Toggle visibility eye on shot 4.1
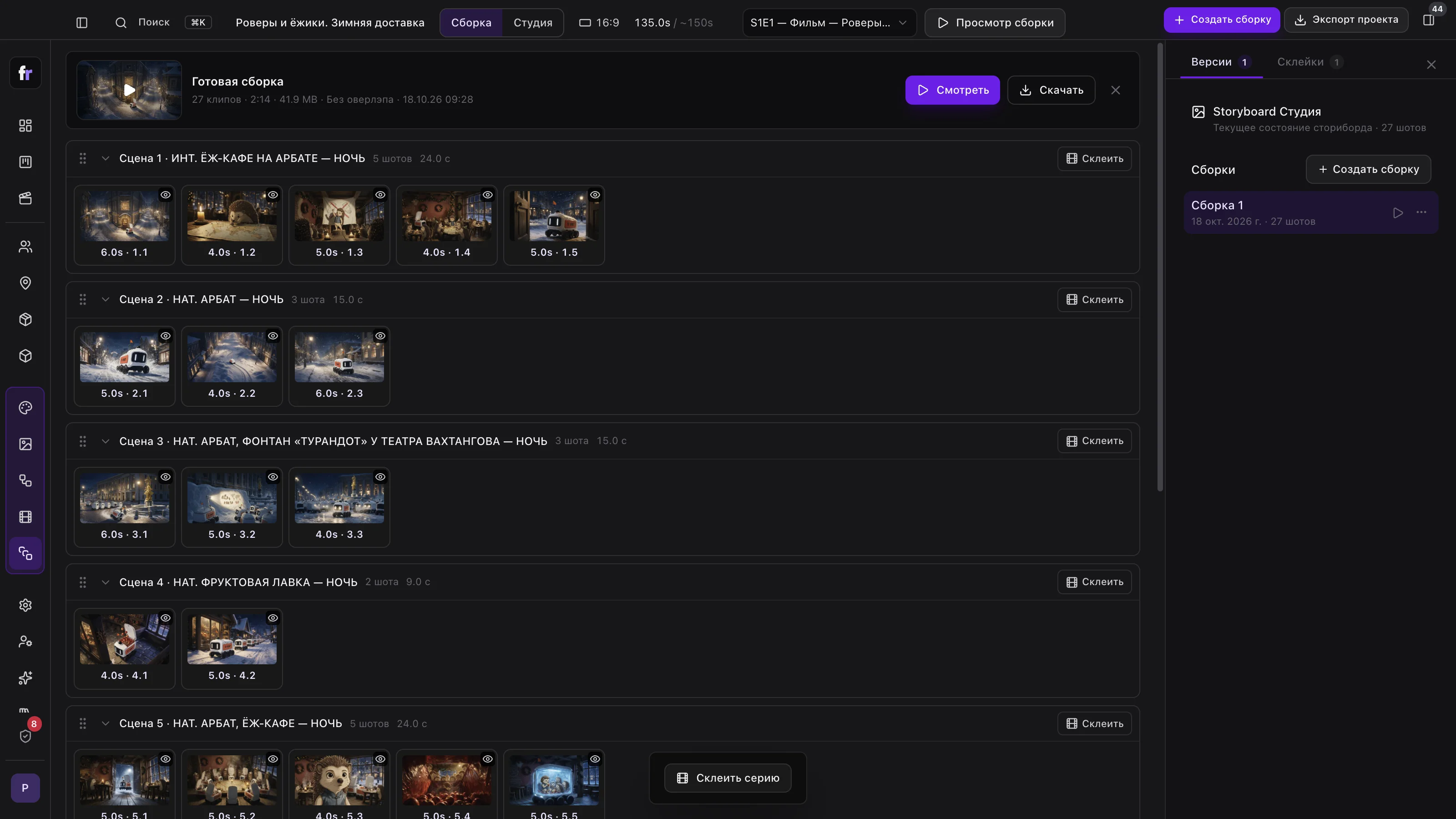 pyautogui.click(x=166, y=618)
